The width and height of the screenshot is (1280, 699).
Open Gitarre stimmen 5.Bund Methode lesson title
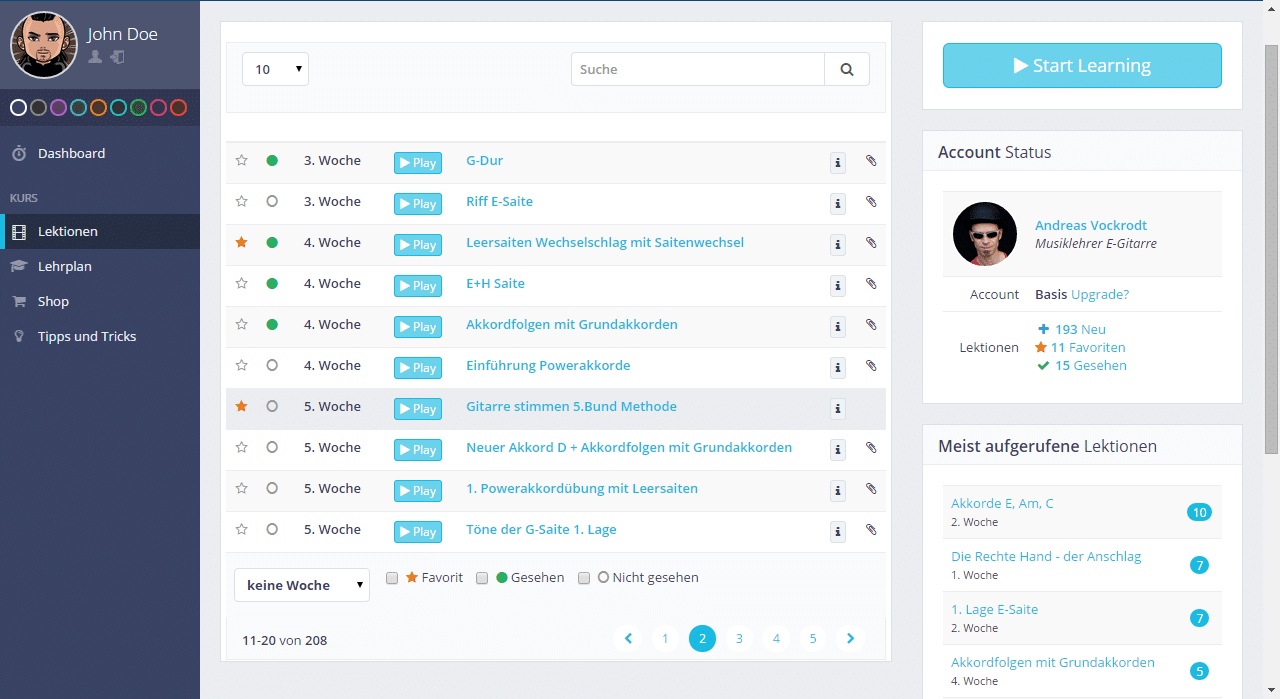pyautogui.click(x=571, y=406)
